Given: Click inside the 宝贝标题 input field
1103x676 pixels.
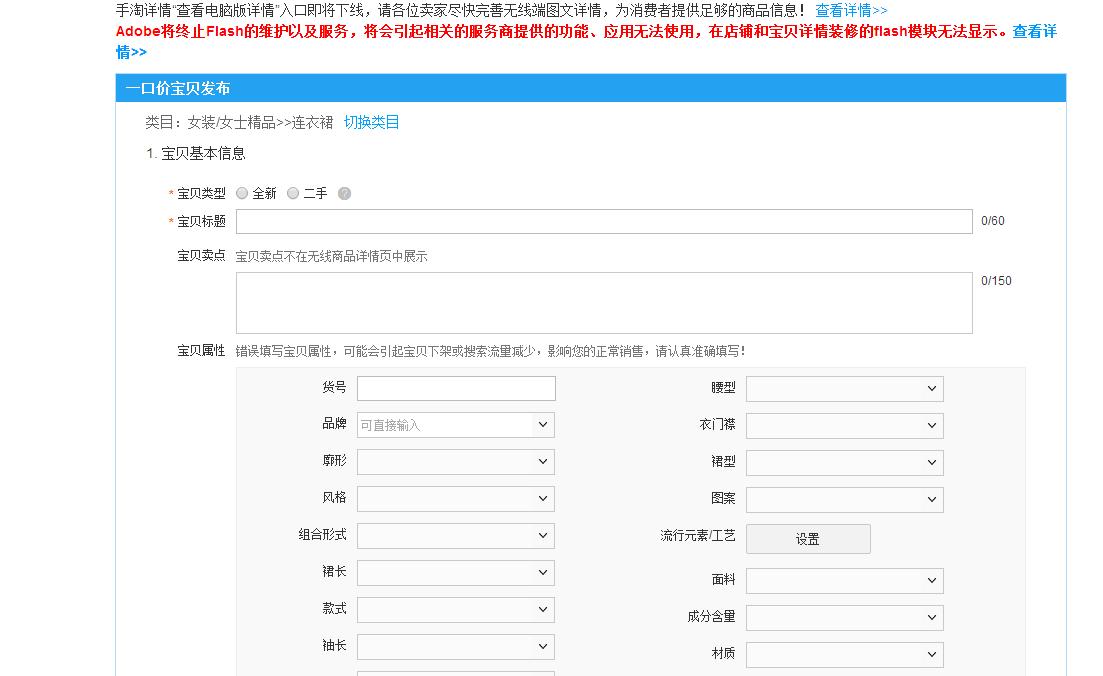Looking at the screenshot, I should click(600, 221).
